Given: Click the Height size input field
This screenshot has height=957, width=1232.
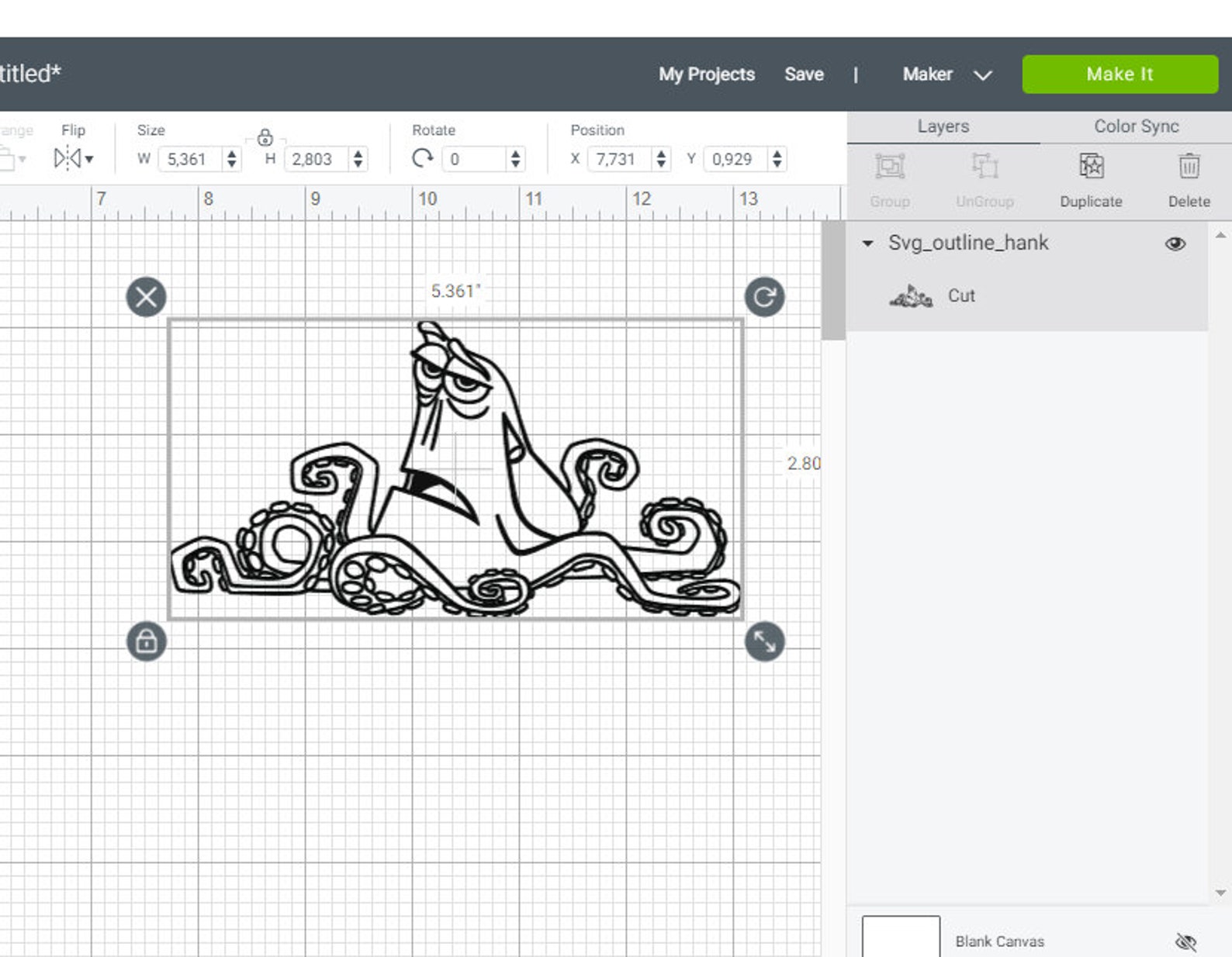Looking at the screenshot, I should click(318, 159).
